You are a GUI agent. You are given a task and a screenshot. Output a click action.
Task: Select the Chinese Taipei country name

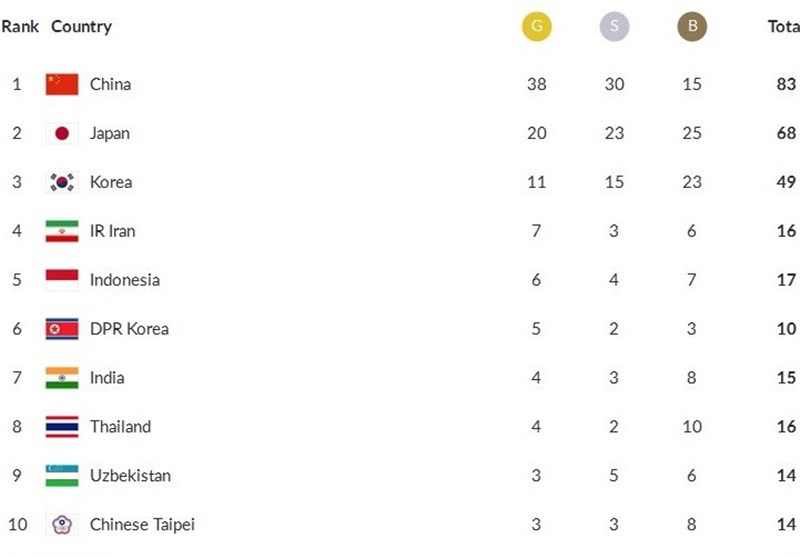coord(142,525)
